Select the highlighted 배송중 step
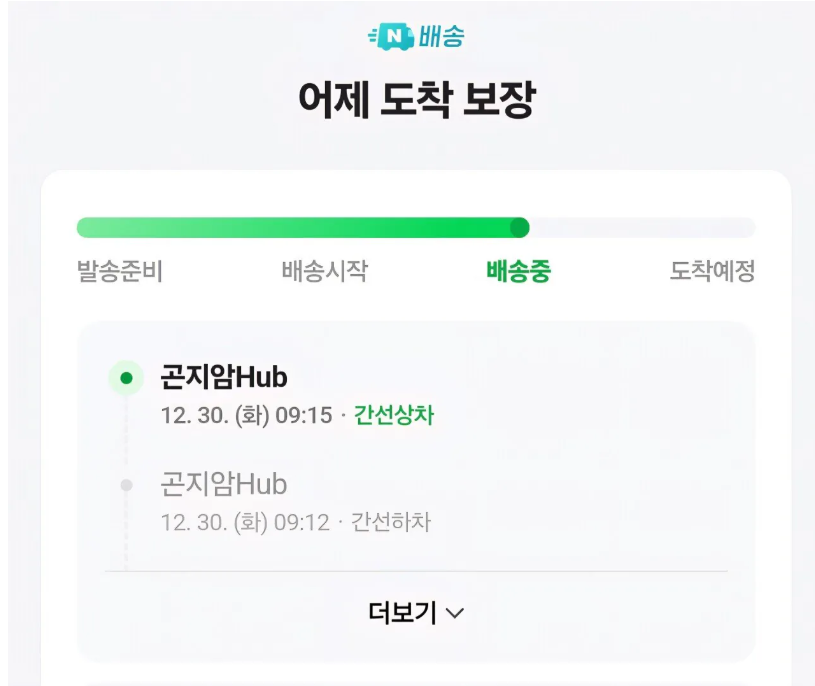This screenshot has height=686, width=815. 518,271
